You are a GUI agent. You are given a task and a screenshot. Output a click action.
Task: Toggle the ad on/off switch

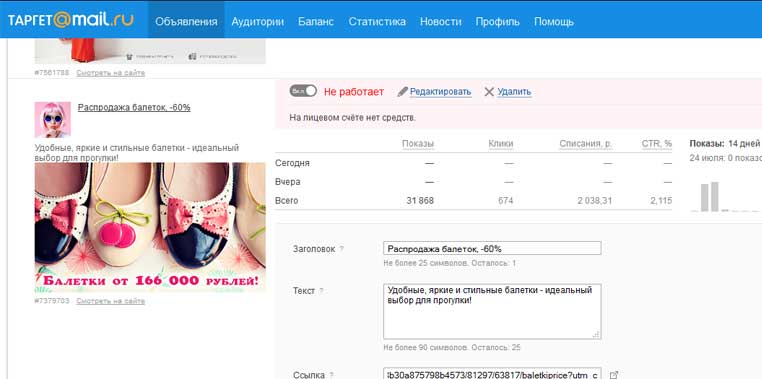point(303,91)
